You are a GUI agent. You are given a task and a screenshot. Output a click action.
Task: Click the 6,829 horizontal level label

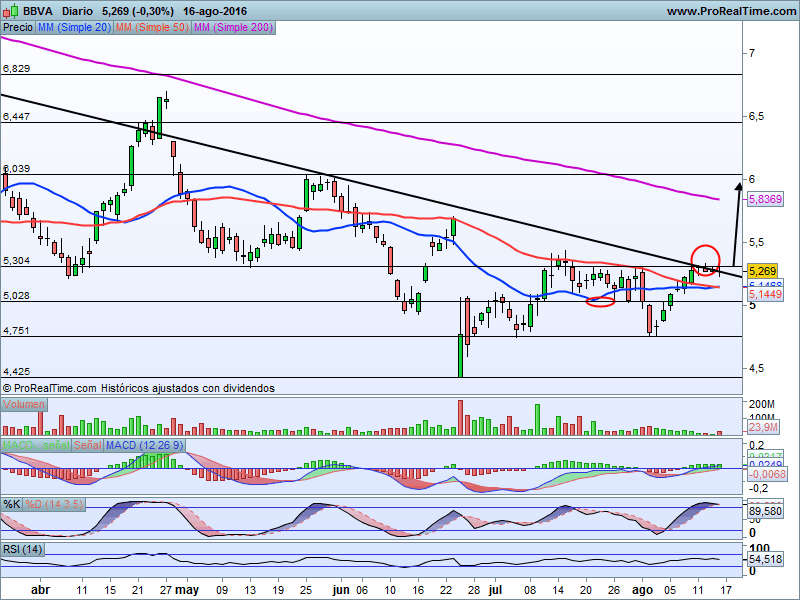16,69
